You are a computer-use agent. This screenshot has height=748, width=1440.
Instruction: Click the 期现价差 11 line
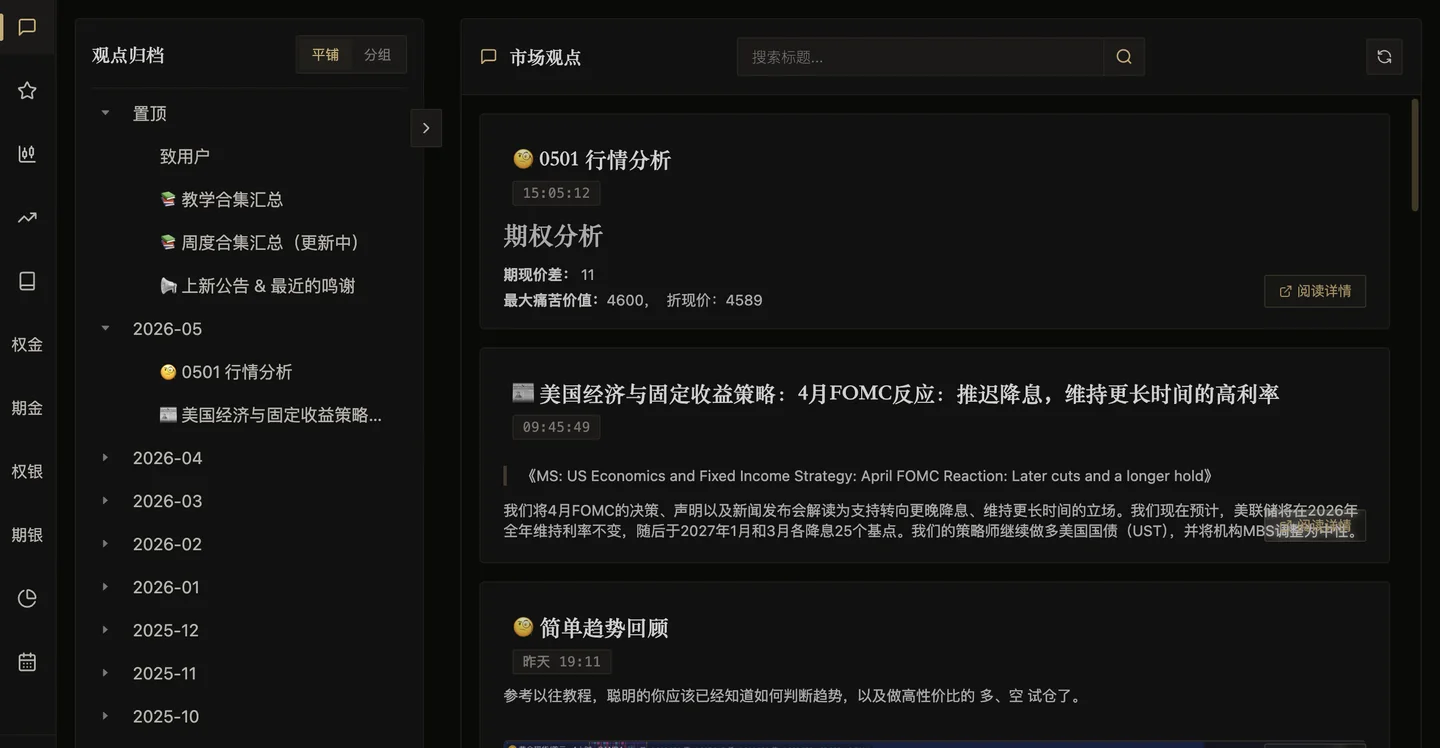tap(549, 274)
